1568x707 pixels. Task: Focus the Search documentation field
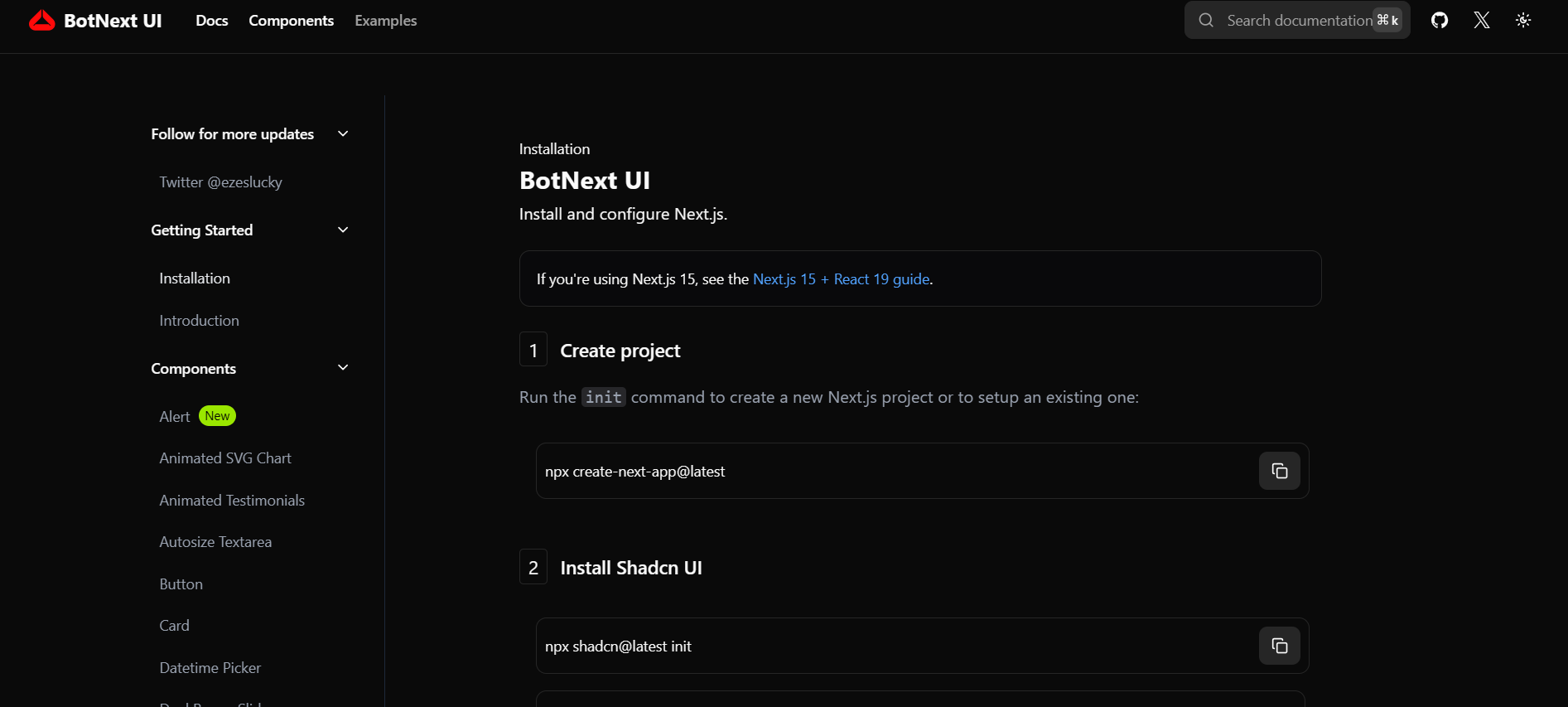tap(1297, 20)
